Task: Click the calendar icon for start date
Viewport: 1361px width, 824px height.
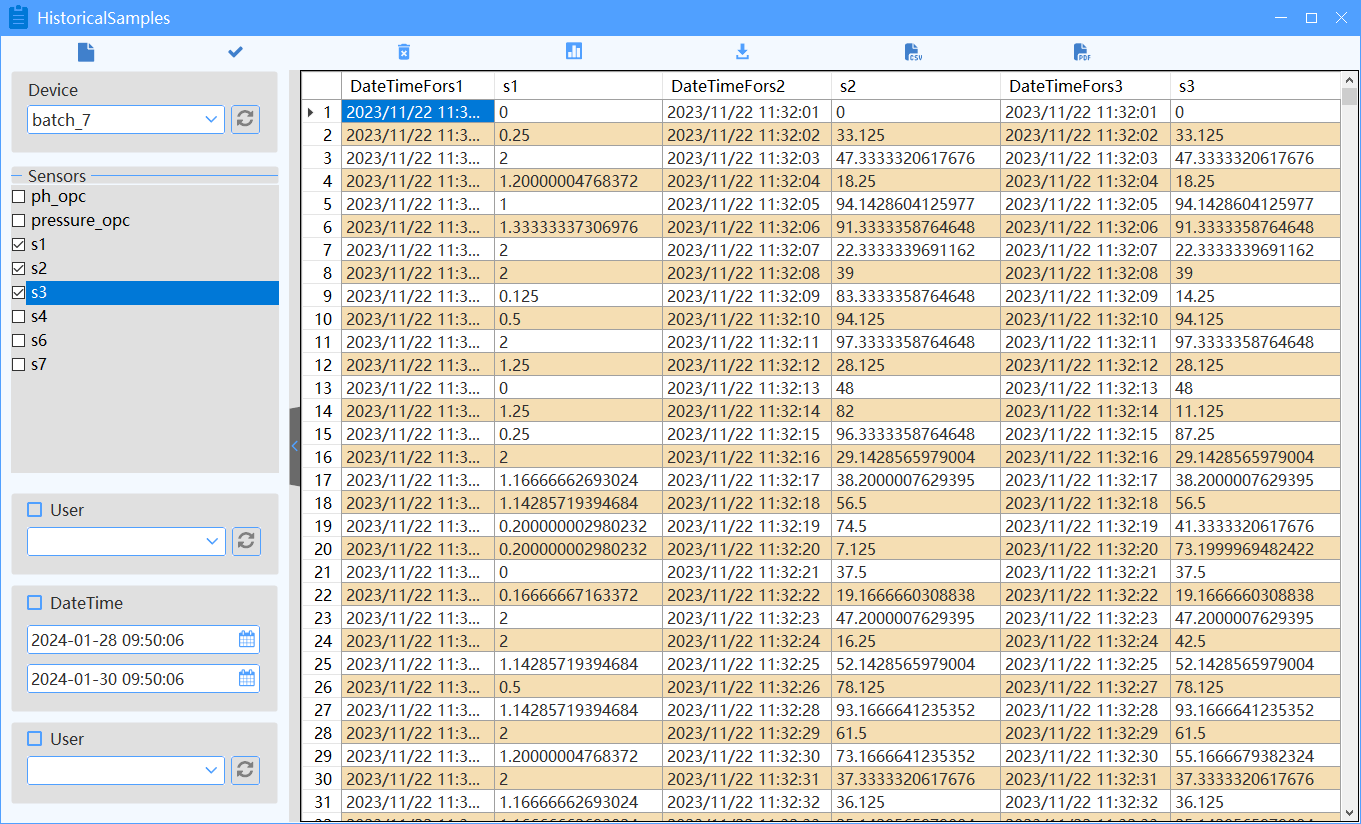Action: point(247,640)
